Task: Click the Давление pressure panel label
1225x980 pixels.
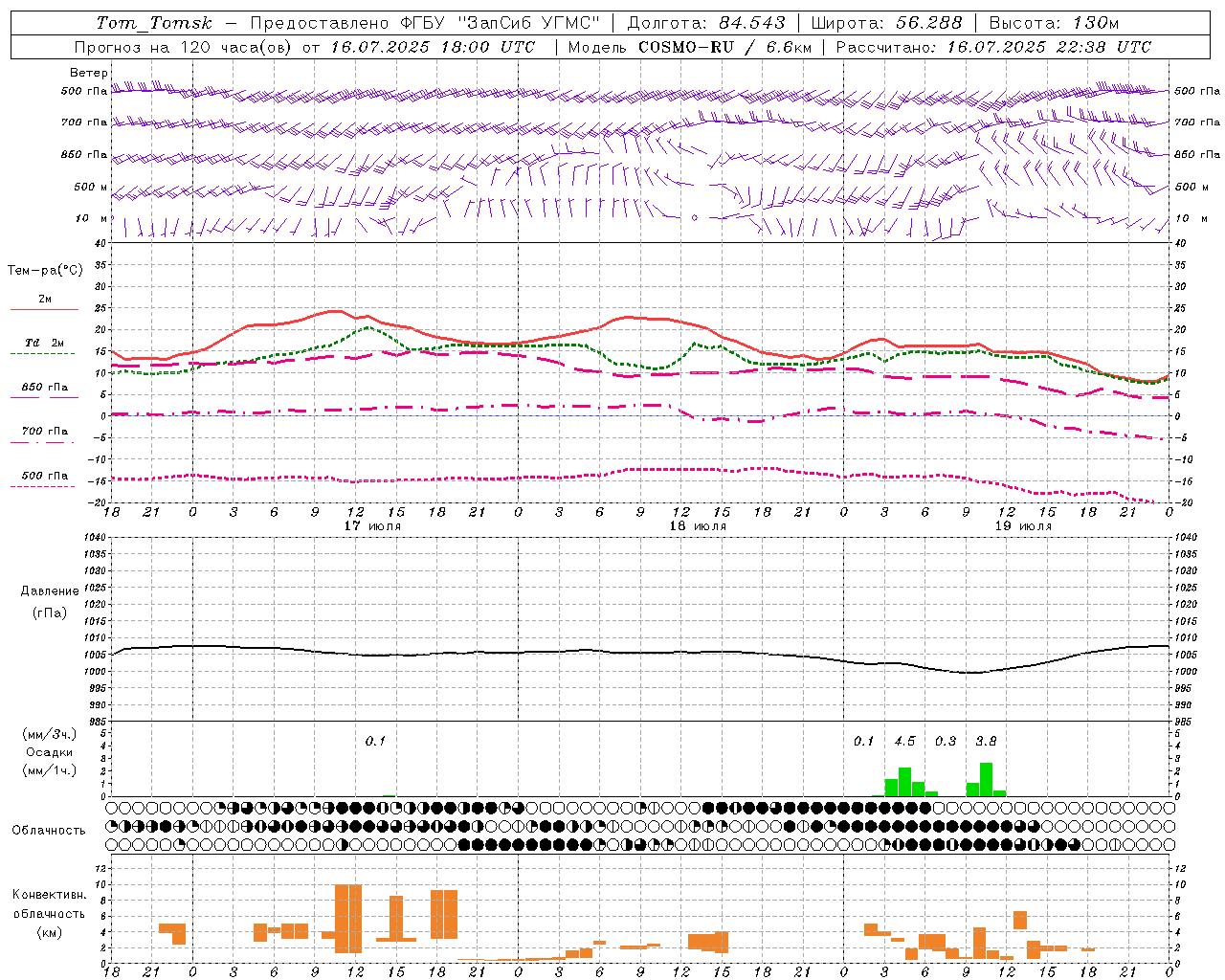Action: (50, 591)
